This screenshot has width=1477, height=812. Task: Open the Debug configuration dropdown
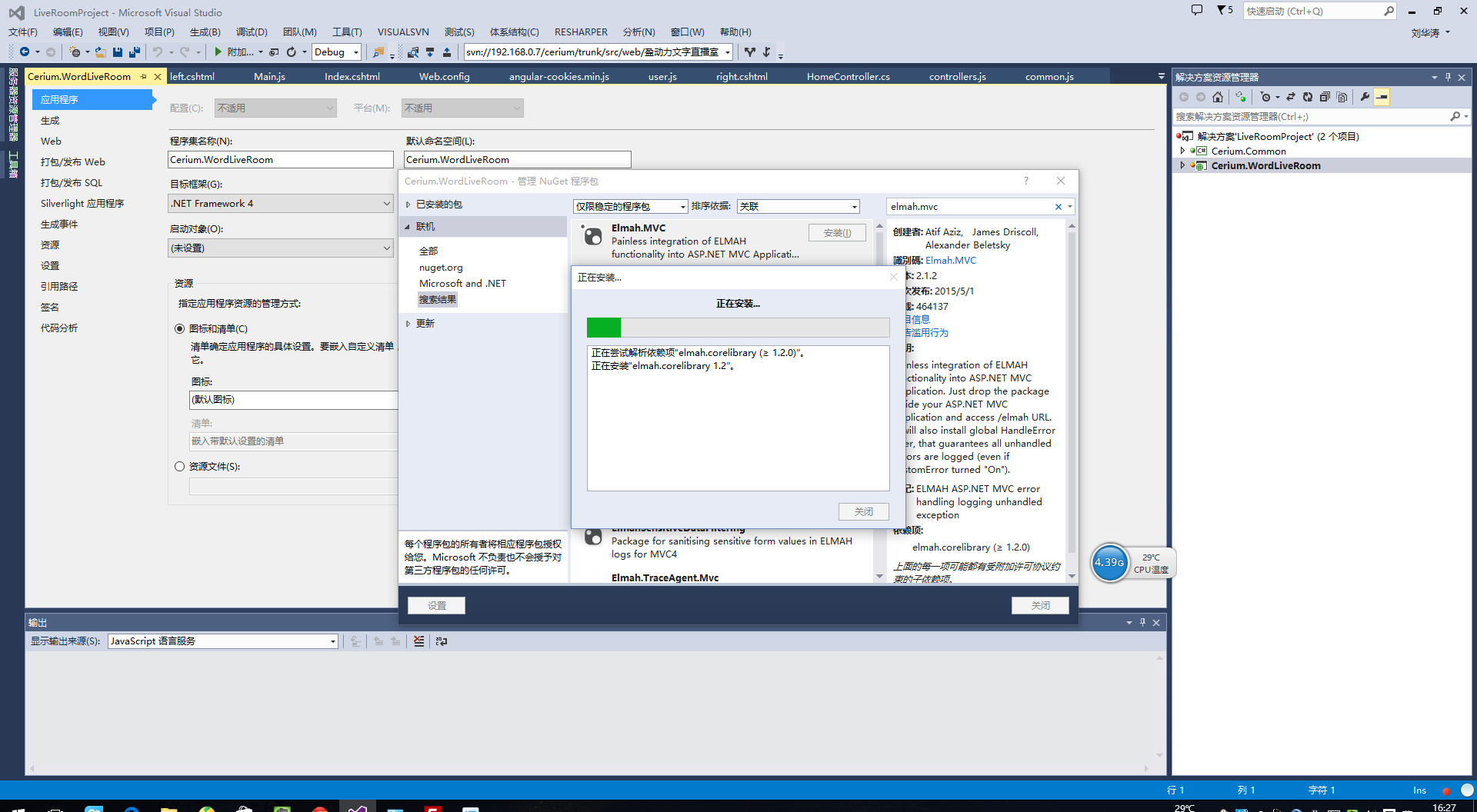point(337,52)
